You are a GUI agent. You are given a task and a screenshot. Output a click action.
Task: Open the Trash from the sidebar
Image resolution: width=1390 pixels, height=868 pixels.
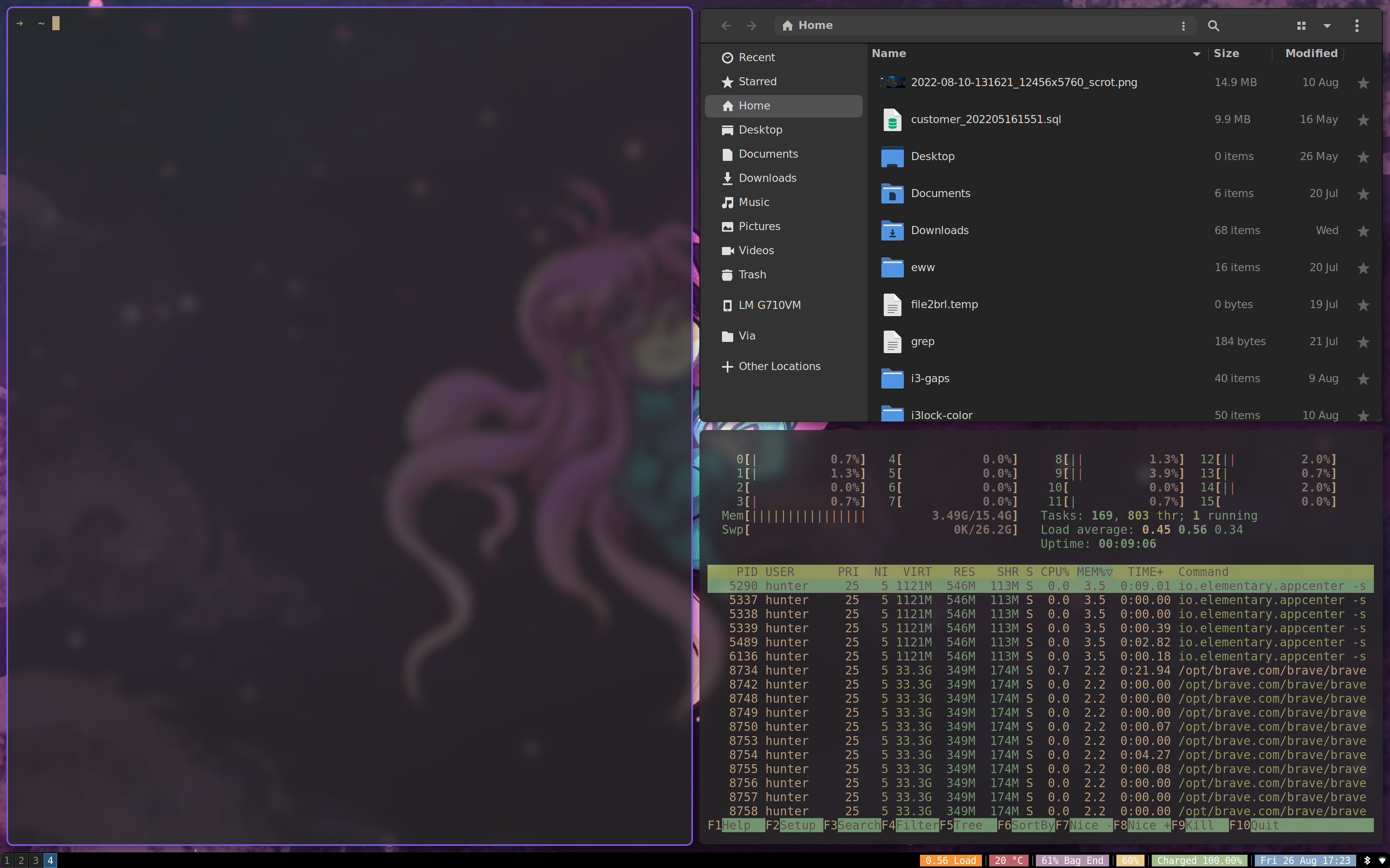(x=753, y=274)
